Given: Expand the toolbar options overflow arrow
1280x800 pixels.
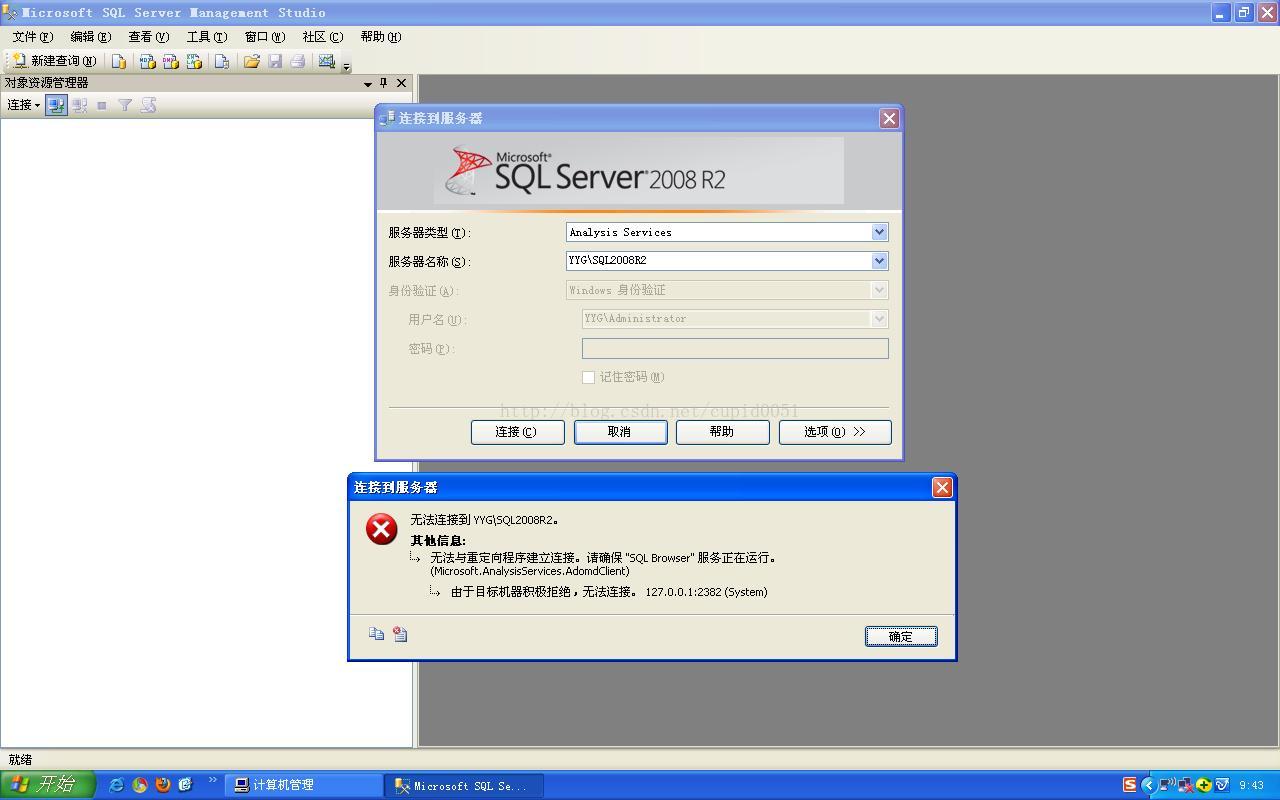Looking at the screenshot, I should 347,67.
